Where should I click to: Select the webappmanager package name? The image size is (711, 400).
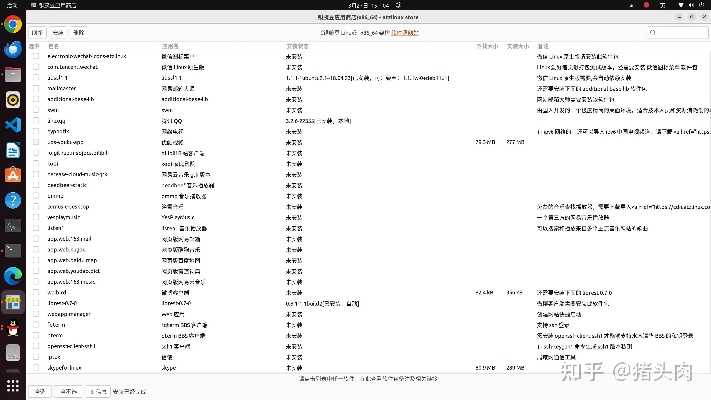click(69, 314)
